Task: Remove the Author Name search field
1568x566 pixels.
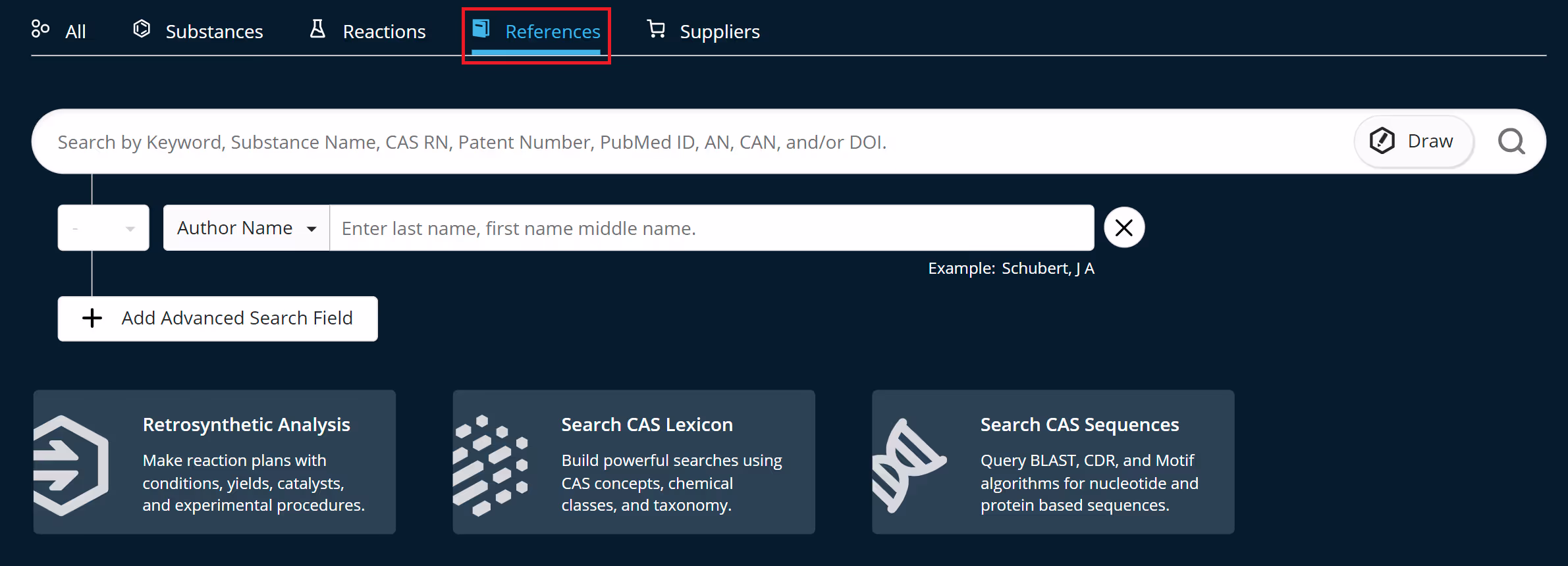Action: click(1124, 228)
